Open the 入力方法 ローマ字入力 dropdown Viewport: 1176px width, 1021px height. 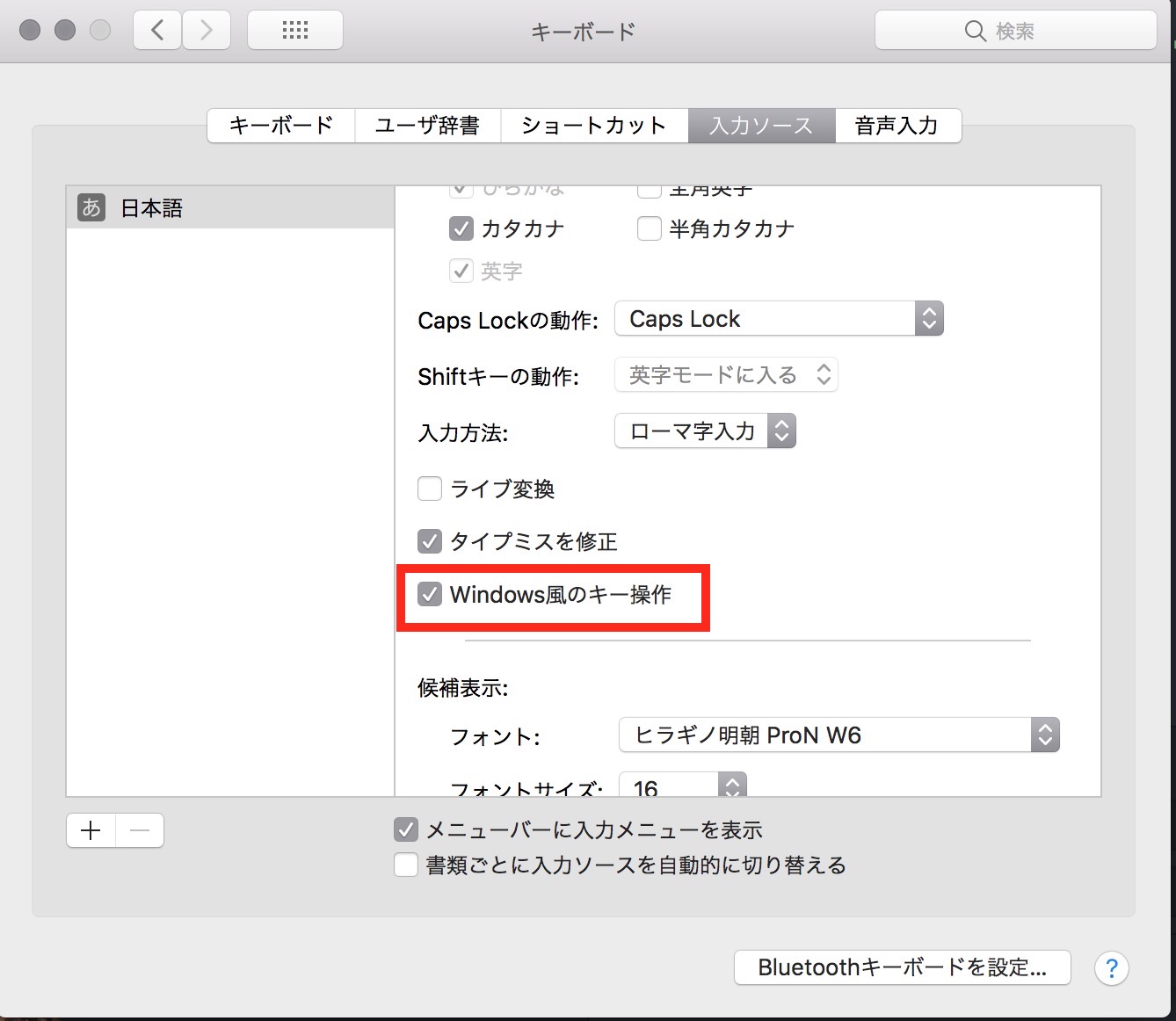pos(705,431)
